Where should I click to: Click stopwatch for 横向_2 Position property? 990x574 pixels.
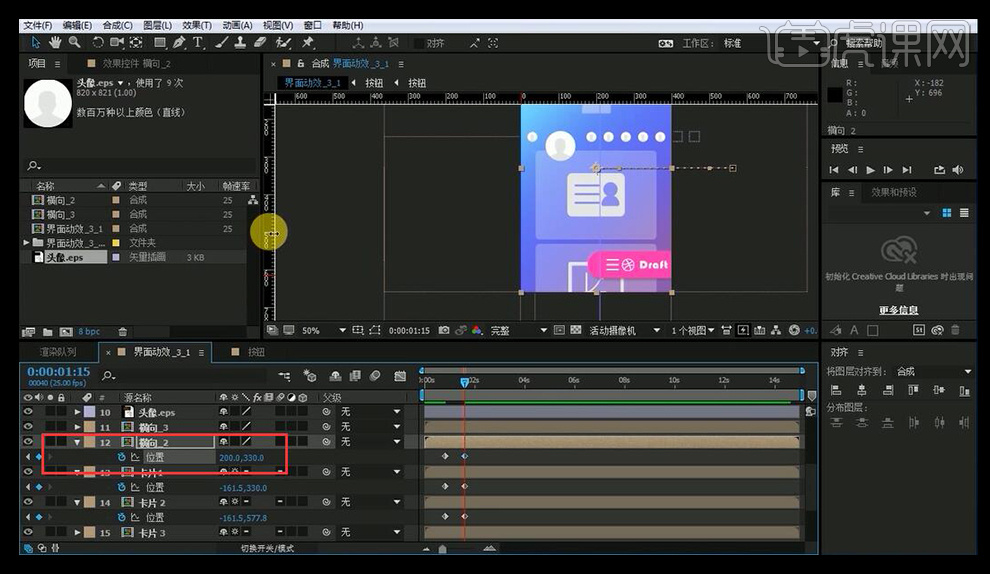(x=121, y=457)
